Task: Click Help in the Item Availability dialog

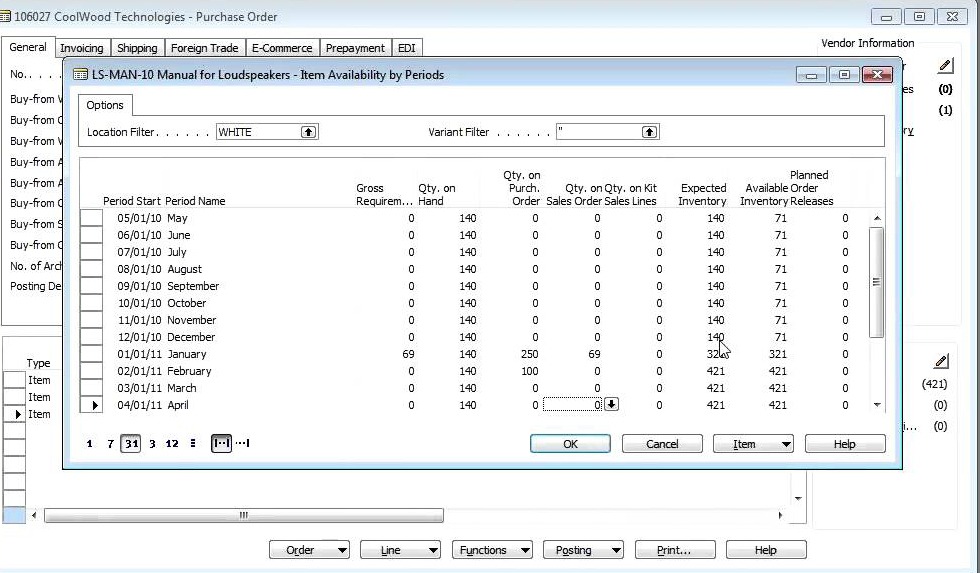Action: (x=845, y=444)
